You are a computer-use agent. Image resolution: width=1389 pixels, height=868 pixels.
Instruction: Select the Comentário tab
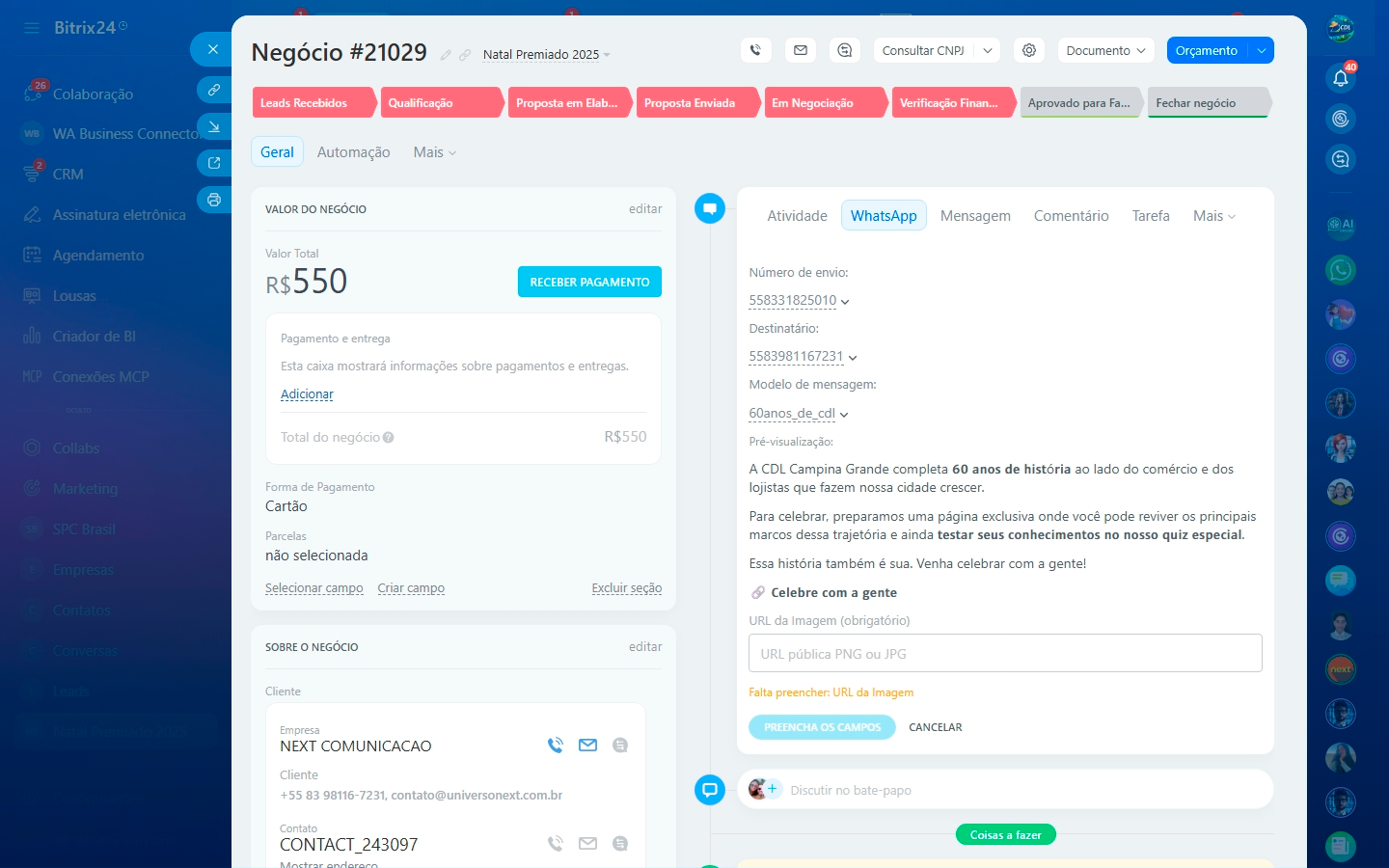click(x=1071, y=216)
